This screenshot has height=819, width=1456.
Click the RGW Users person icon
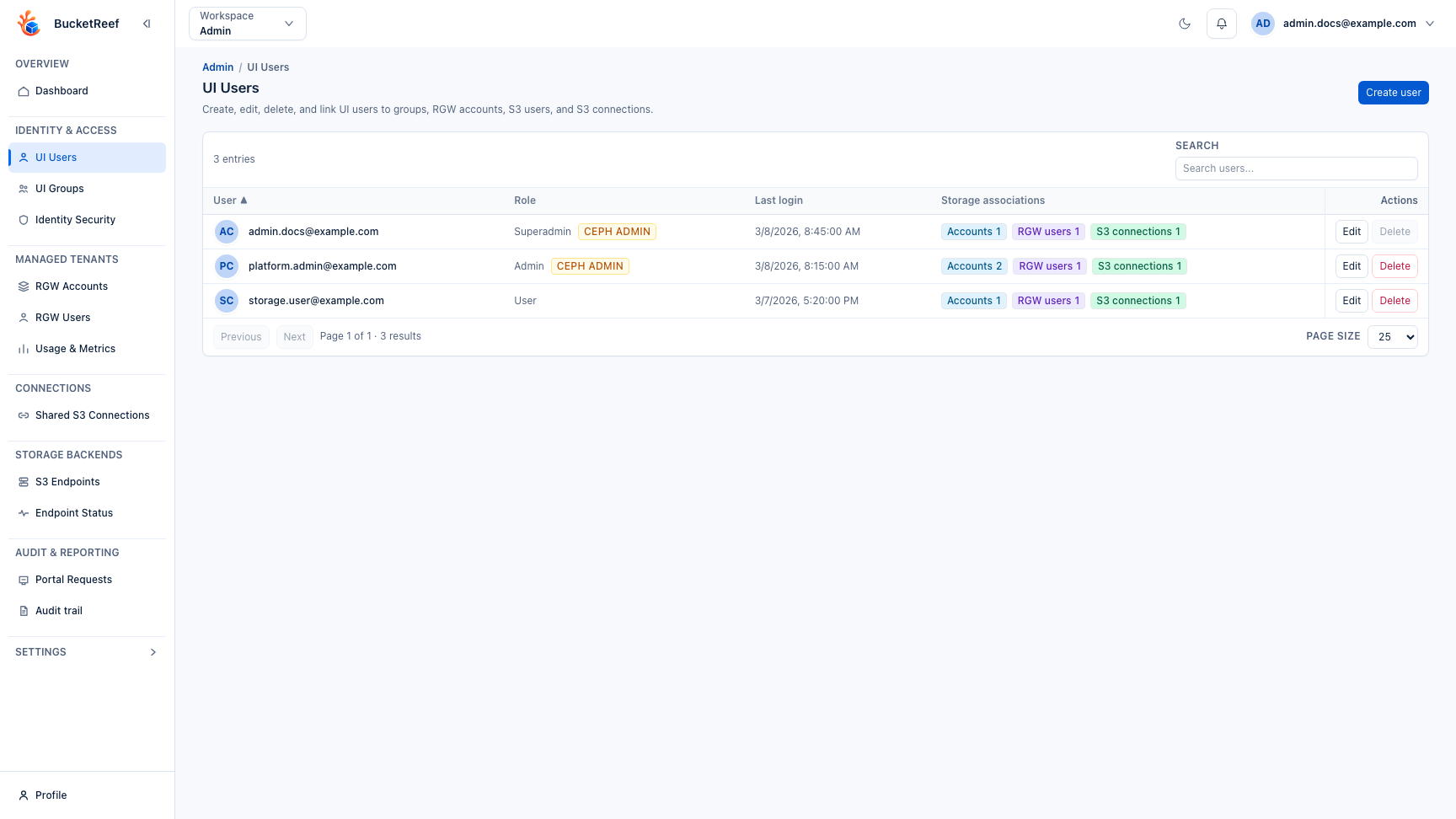(x=24, y=318)
